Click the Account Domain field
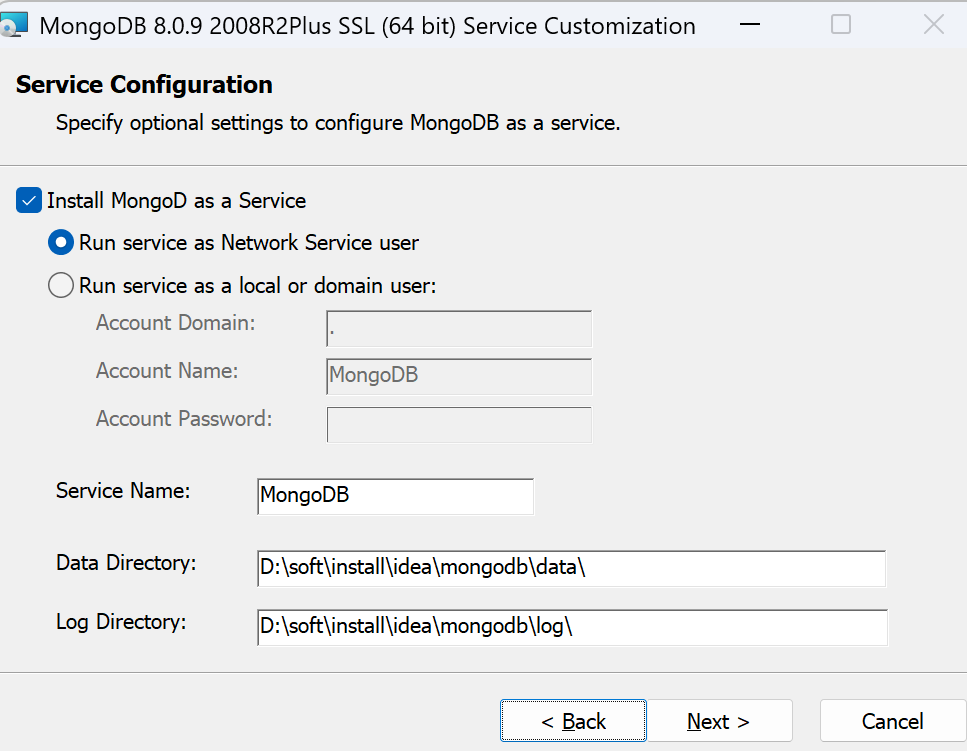The height and width of the screenshot is (751, 967). coord(459,329)
